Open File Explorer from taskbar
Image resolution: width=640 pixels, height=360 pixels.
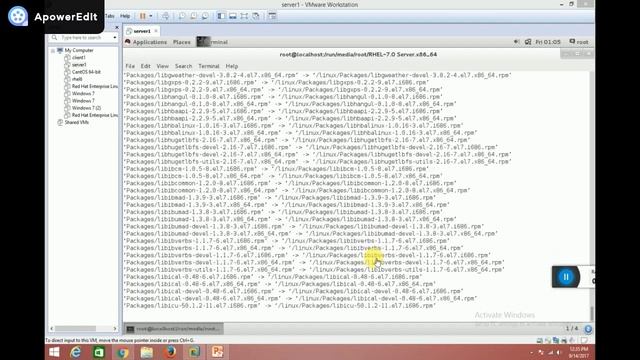point(147,352)
